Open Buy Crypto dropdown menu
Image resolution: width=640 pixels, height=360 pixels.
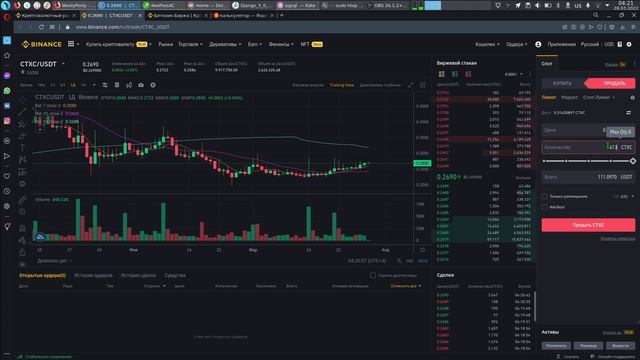click(118, 44)
